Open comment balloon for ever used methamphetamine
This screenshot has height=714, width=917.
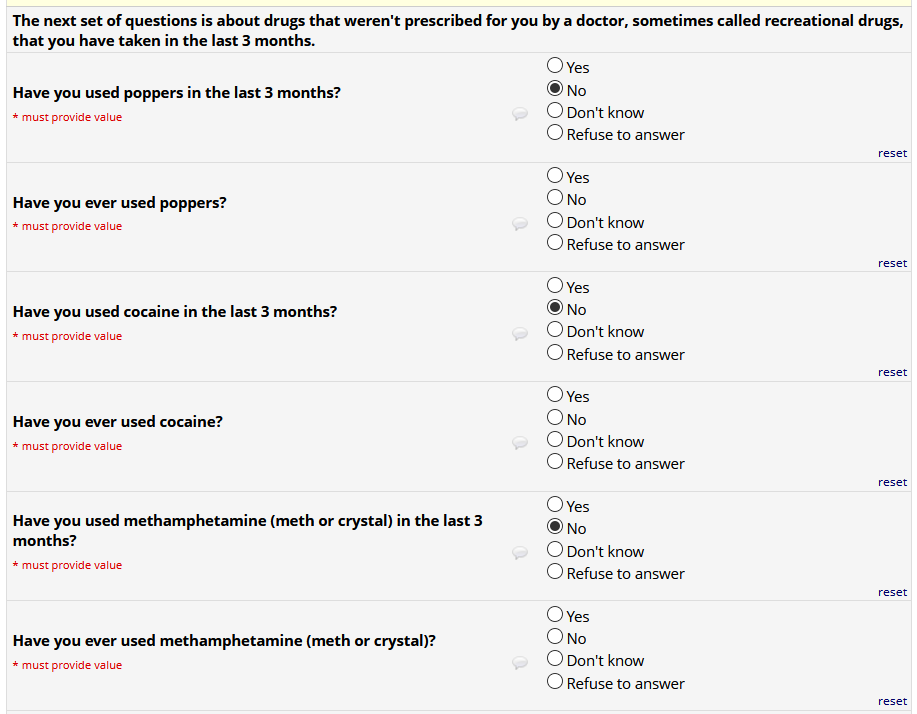pos(520,662)
